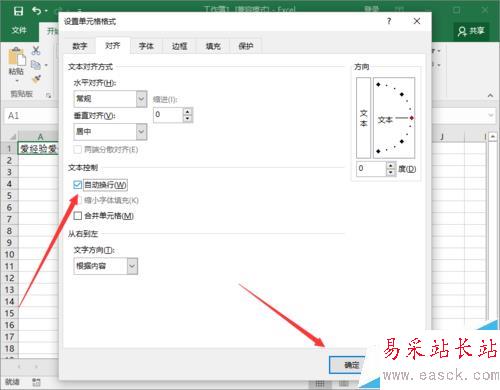Screen dimensions: 500x390
Task: Expand the formula bar dropdown arrow
Action: point(491,115)
